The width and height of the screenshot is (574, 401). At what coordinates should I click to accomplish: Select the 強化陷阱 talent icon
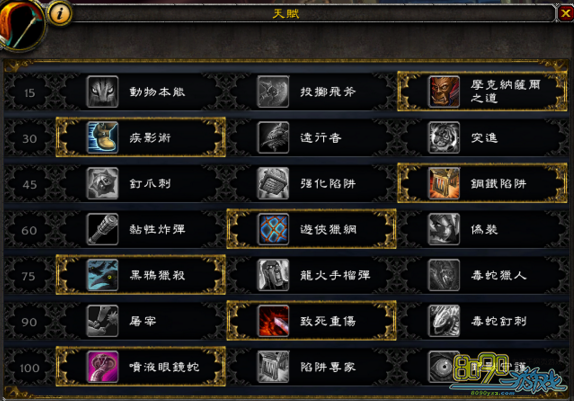(x=273, y=183)
